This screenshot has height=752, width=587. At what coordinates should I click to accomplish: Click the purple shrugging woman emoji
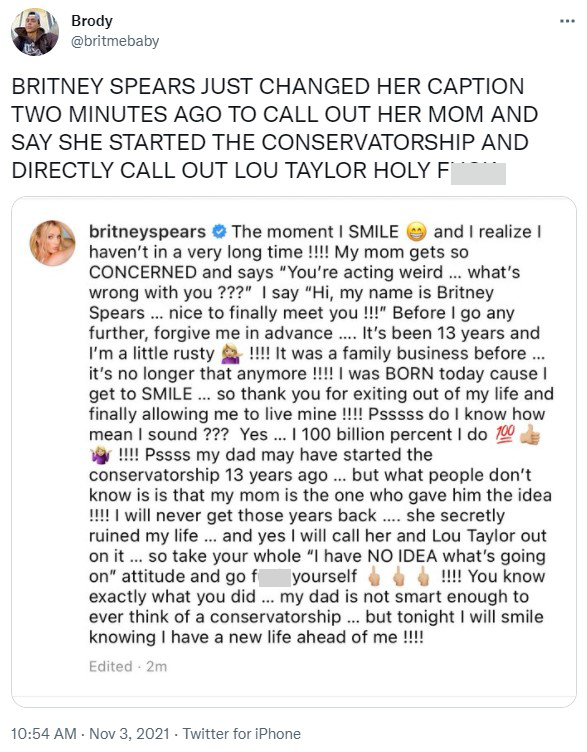101,455
